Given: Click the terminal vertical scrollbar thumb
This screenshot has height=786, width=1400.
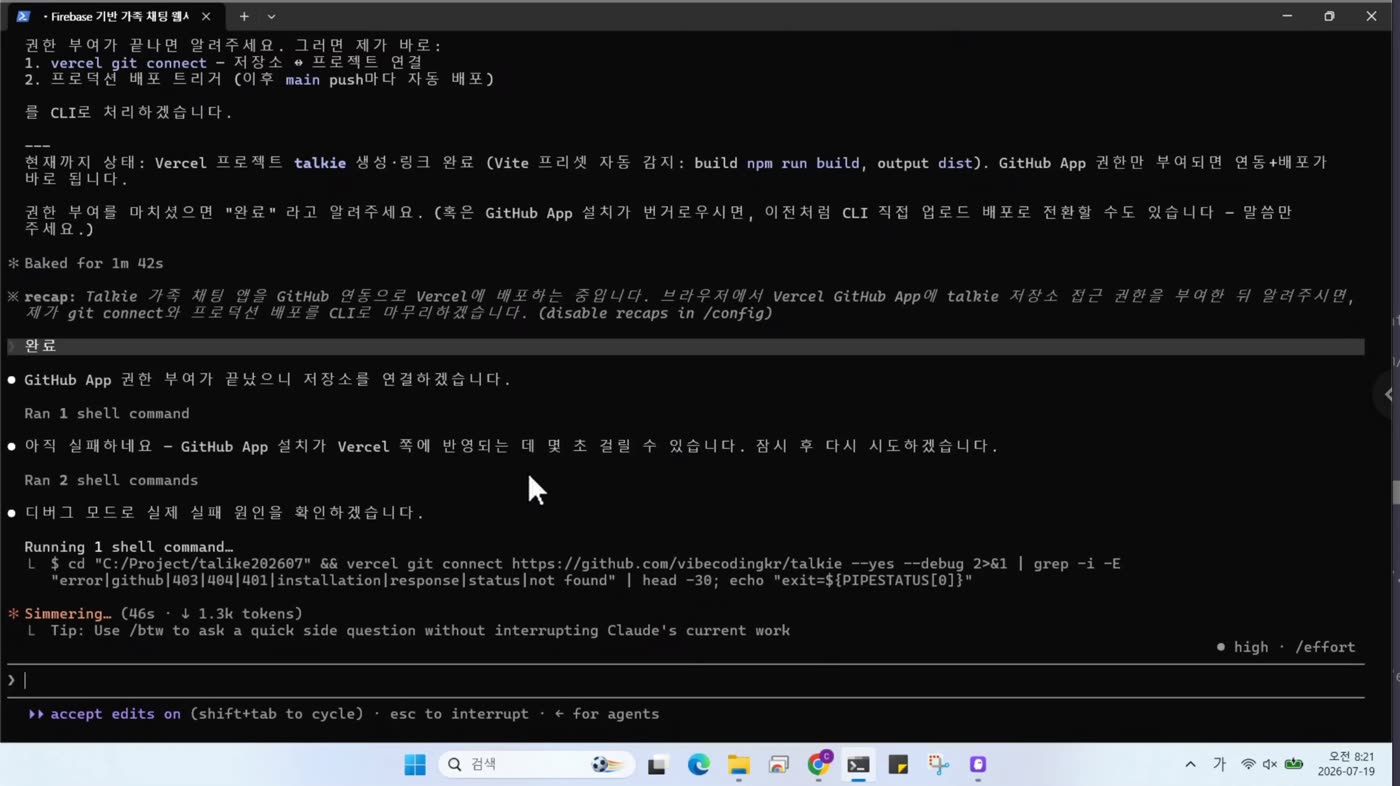Looking at the screenshot, I should 1396,493.
